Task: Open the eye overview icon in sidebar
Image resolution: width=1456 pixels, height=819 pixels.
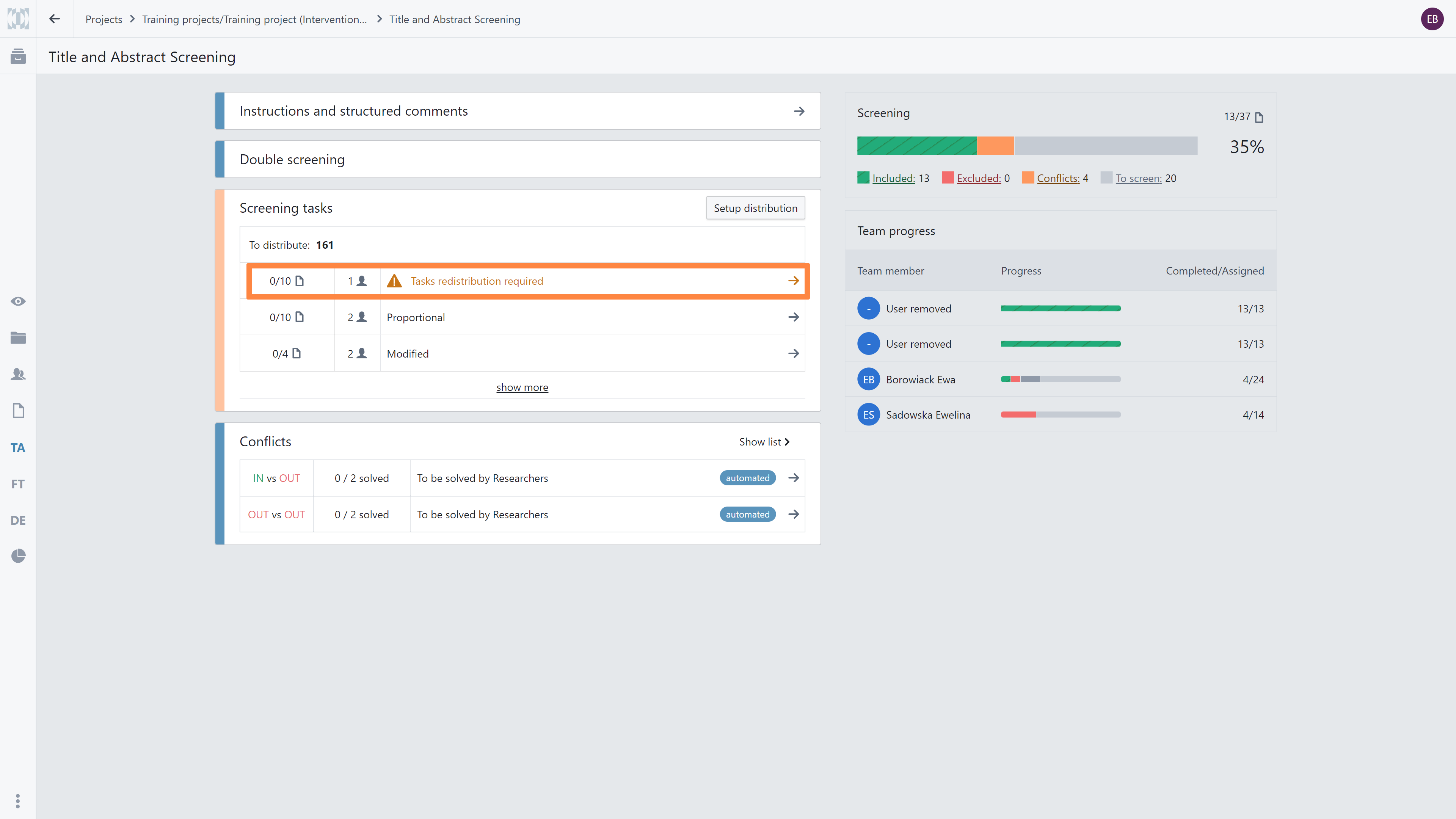Action: click(18, 301)
